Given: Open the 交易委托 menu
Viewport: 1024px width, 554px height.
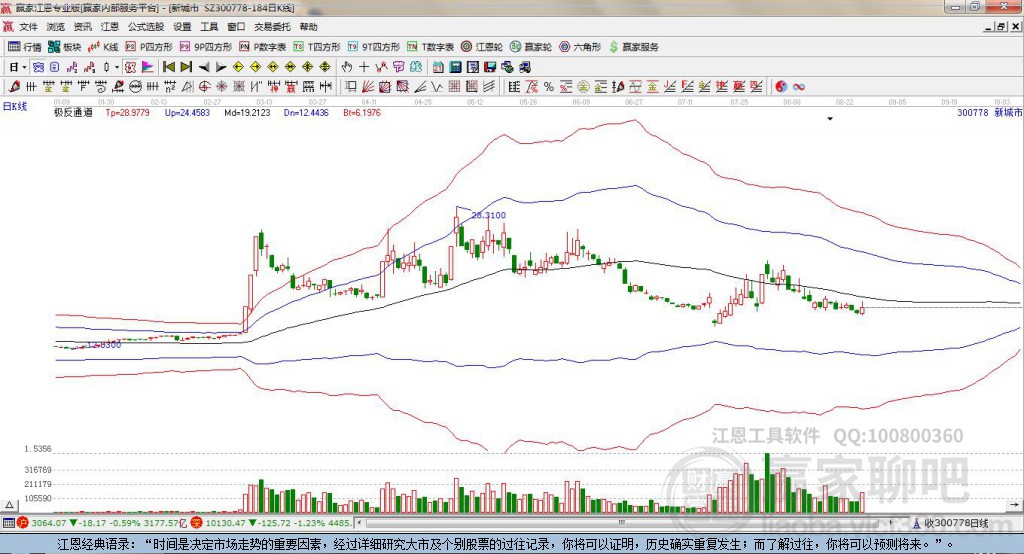Looking at the screenshot, I should point(272,27).
